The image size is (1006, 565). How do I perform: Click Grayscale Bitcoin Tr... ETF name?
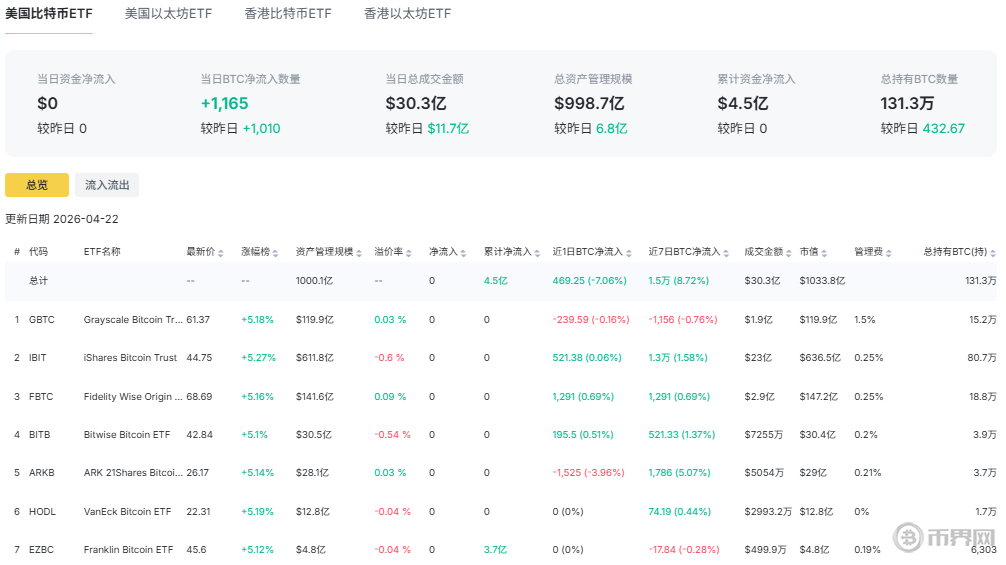133,319
